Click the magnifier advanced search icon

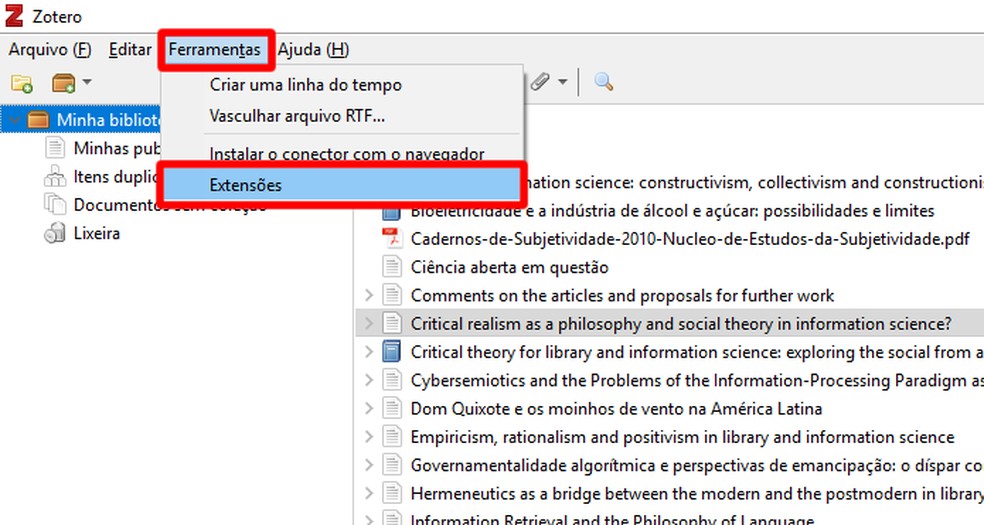tap(603, 82)
